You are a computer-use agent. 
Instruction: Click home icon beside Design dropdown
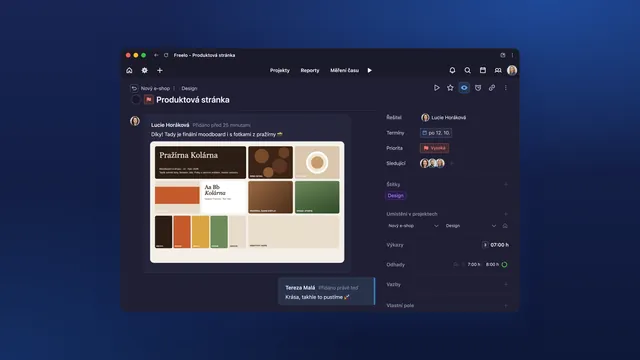tap(505, 226)
